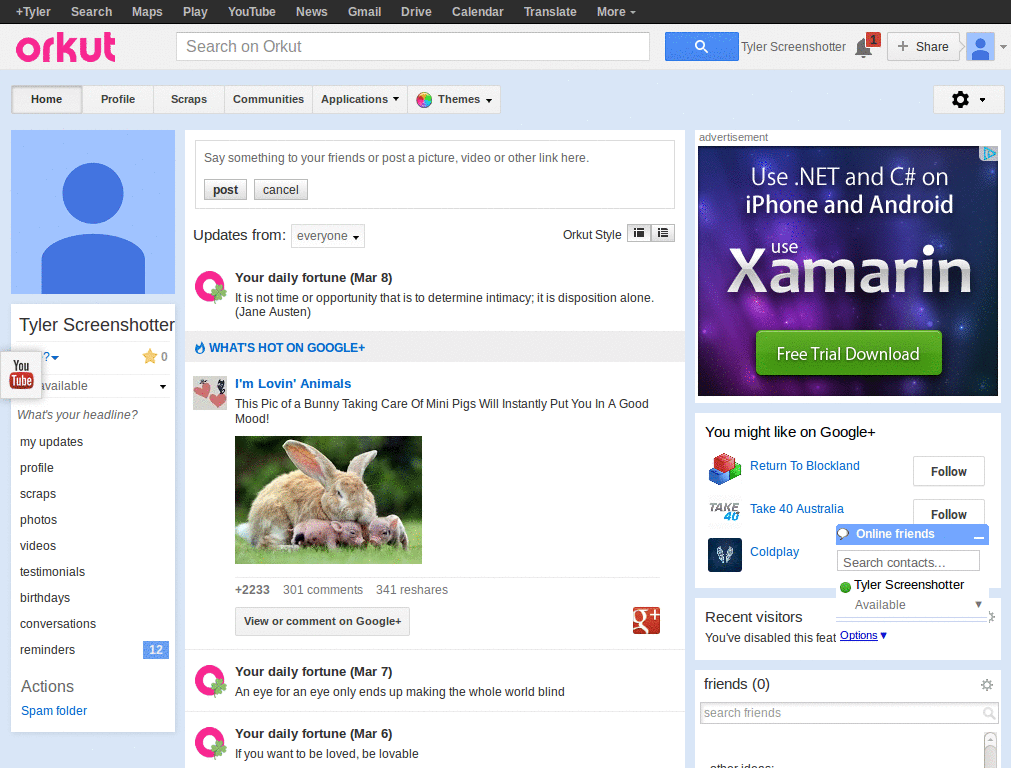Click Return To Blockland page icon

[x=724, y=469]
